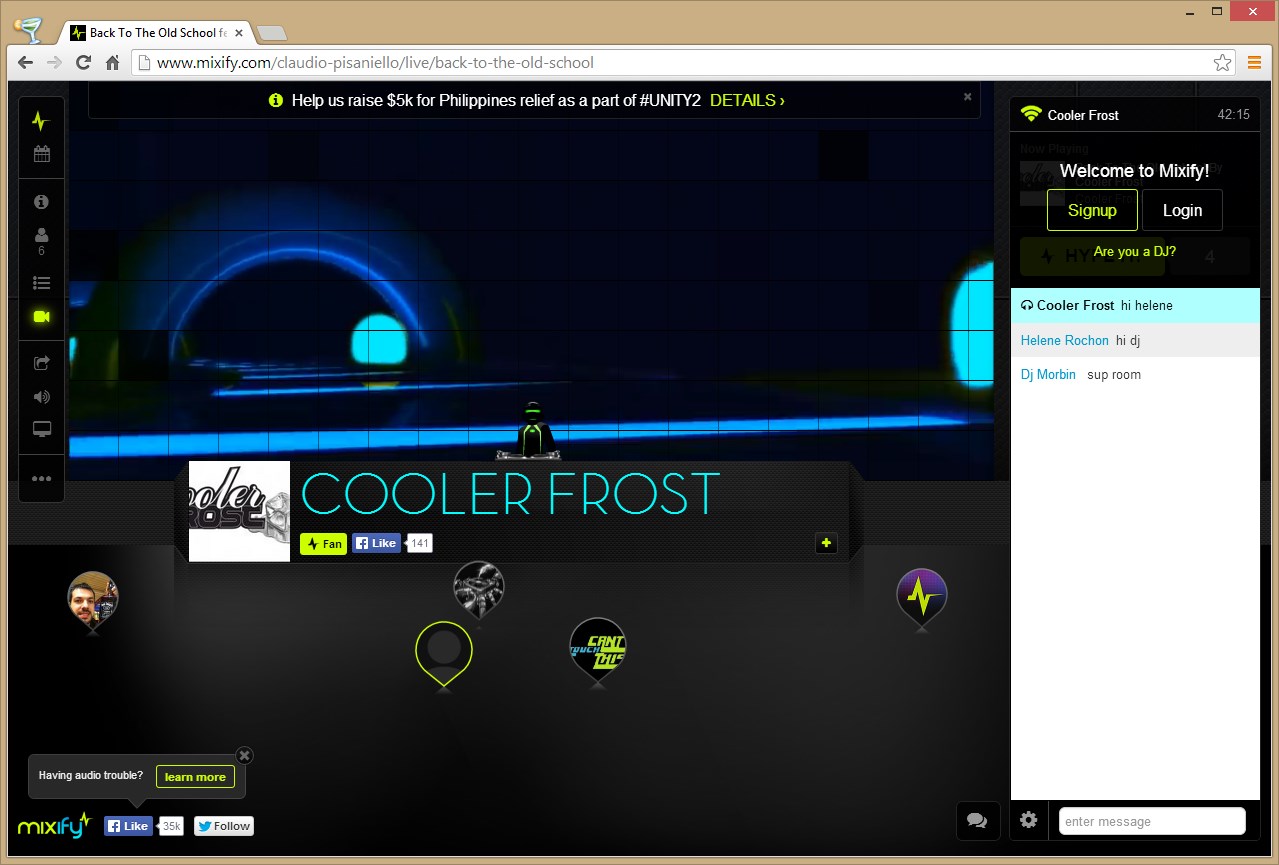The height and width of the screenshot is (865, 1279).
Task: Go to browser home page
Action: tap(113, 62)
